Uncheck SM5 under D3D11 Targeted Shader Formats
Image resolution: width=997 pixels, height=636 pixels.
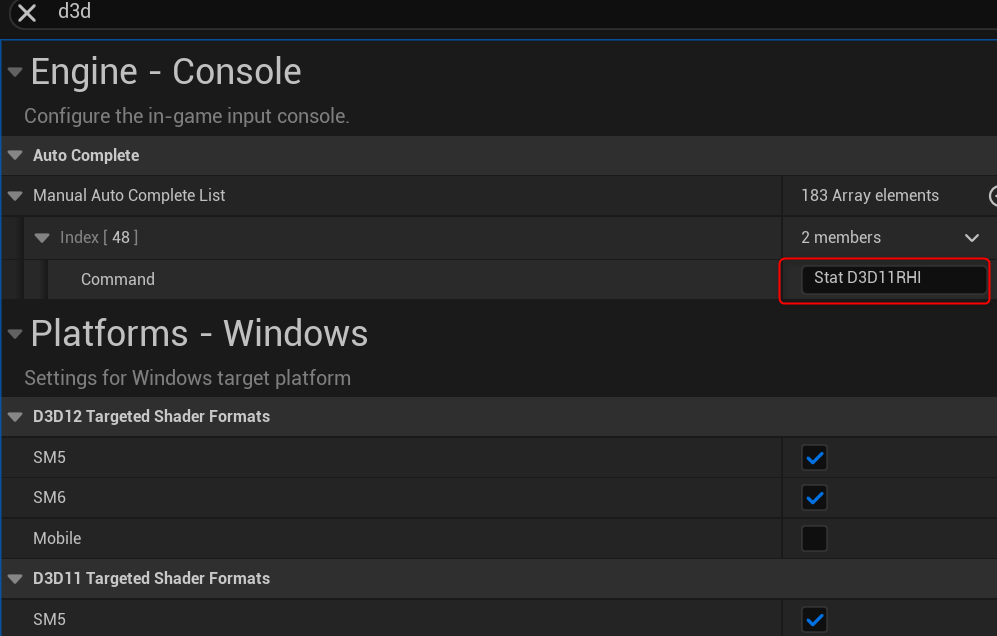[x=815, y=620]
